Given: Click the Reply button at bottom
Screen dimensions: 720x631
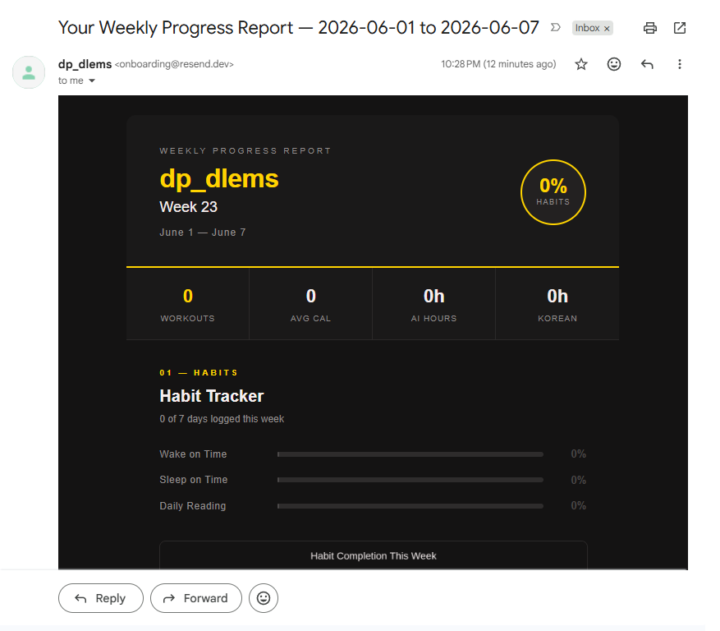Looking at the screenshot, I should [x=101, y=598].
